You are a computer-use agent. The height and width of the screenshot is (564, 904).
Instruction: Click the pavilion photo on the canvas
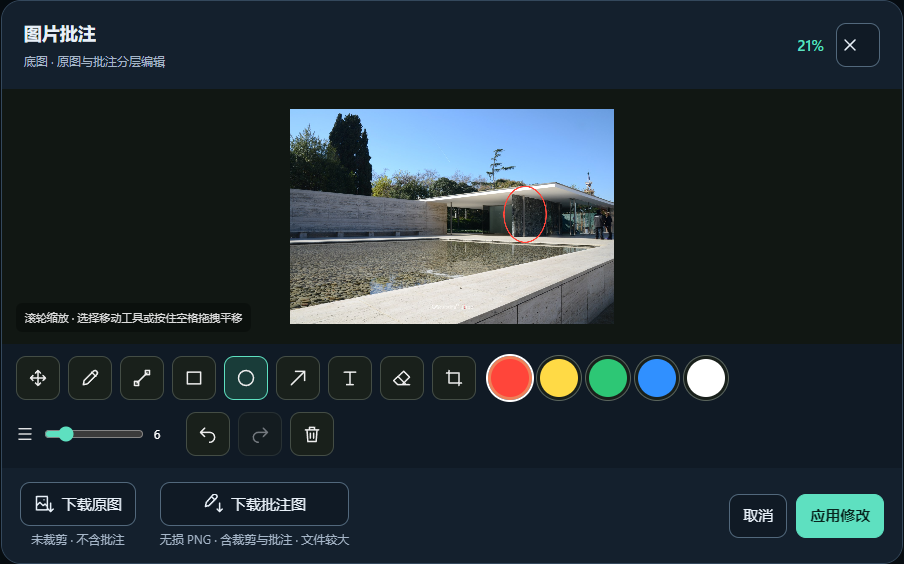[452, 216]
